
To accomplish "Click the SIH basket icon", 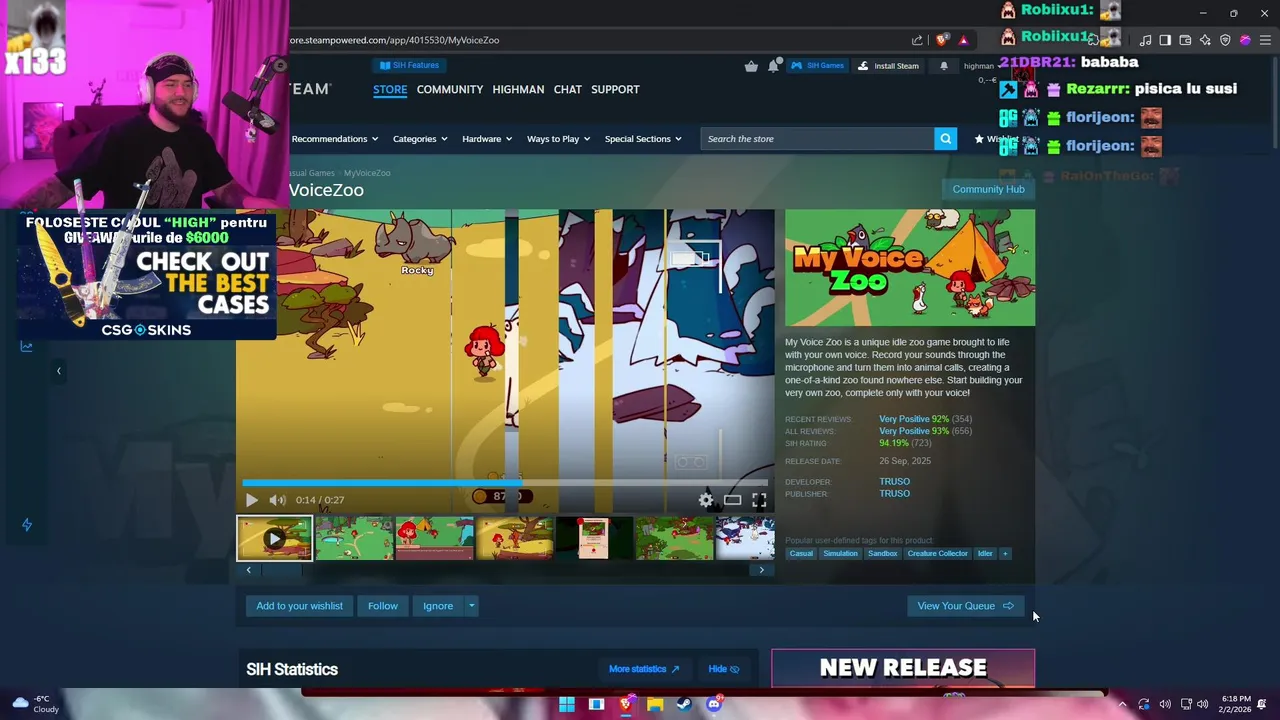I will click(751, 66).
